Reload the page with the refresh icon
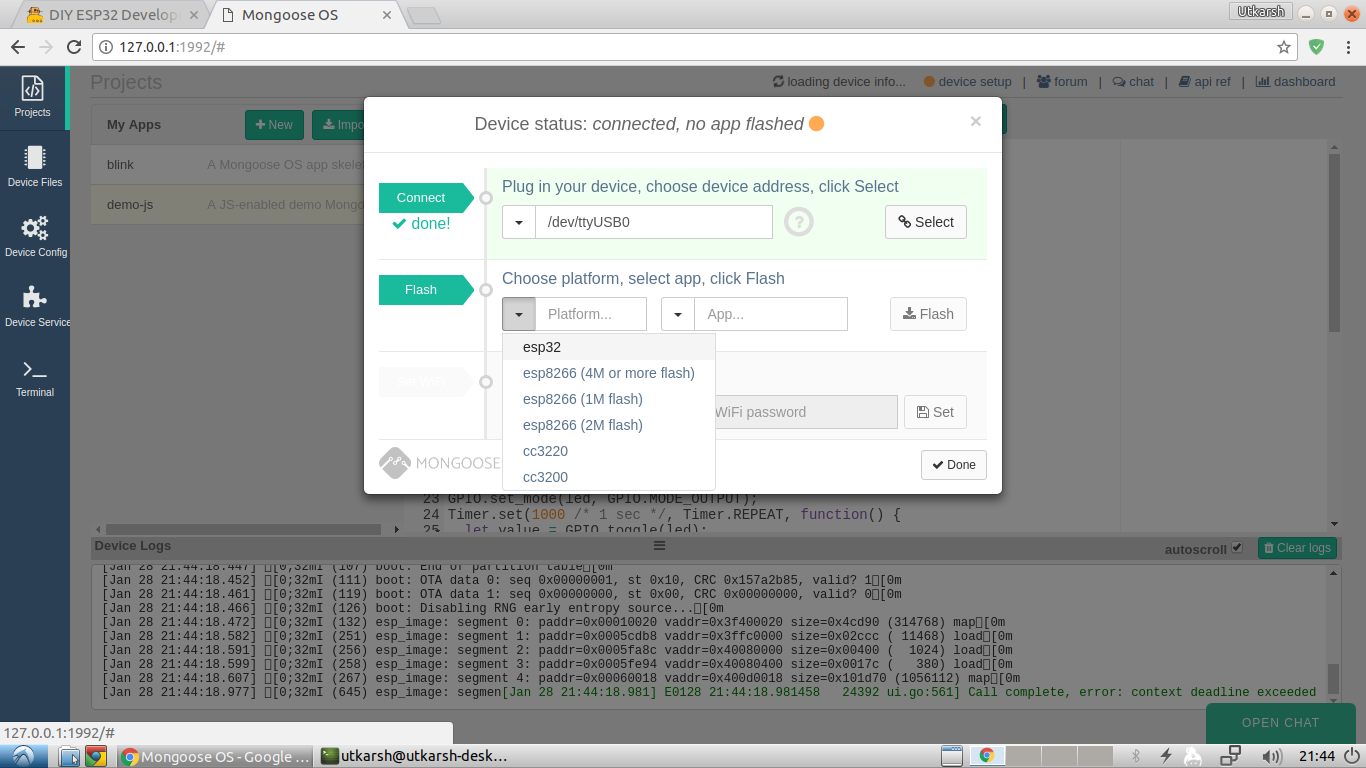This screenshot has height=768, width=1366. (x=73, y=47)
